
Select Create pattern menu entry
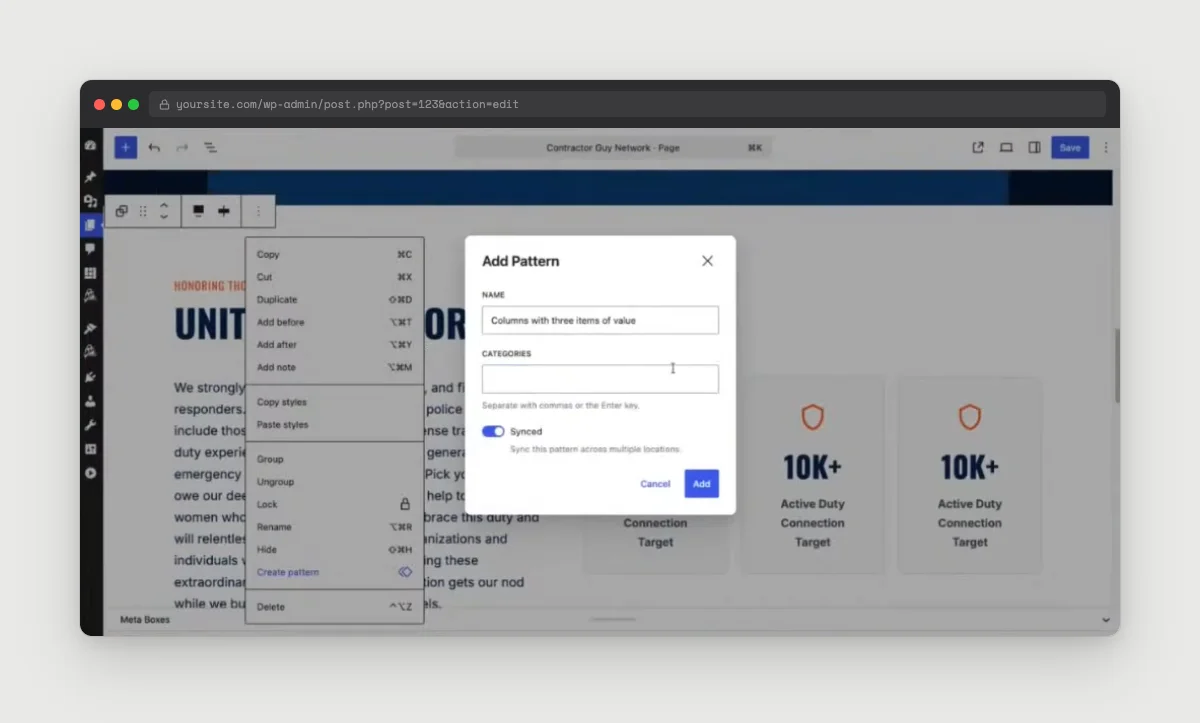pyautogui.click(x=335, y=572)
